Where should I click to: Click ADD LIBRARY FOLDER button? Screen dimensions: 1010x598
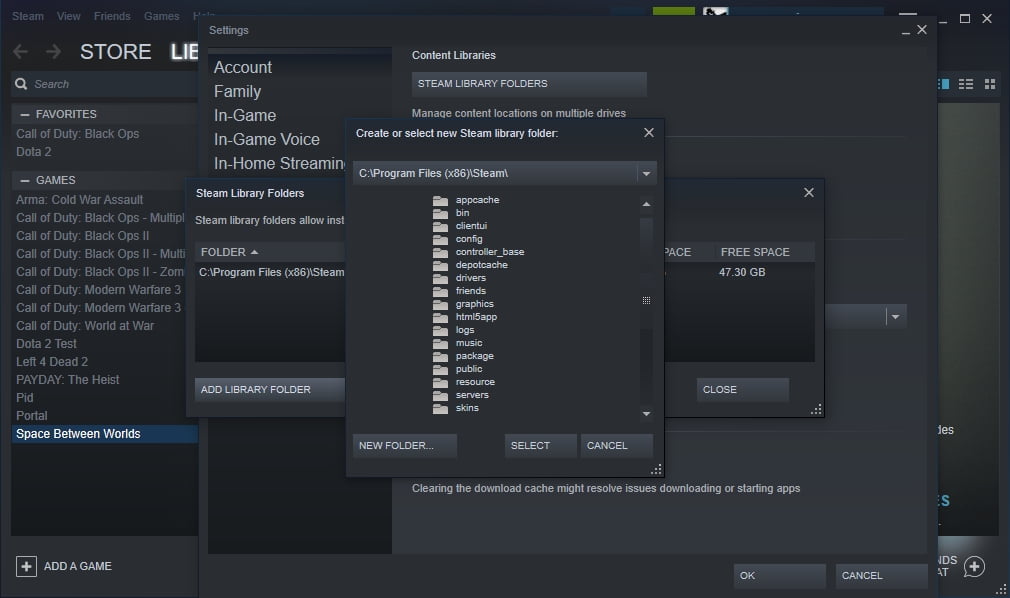click(269, 389)
